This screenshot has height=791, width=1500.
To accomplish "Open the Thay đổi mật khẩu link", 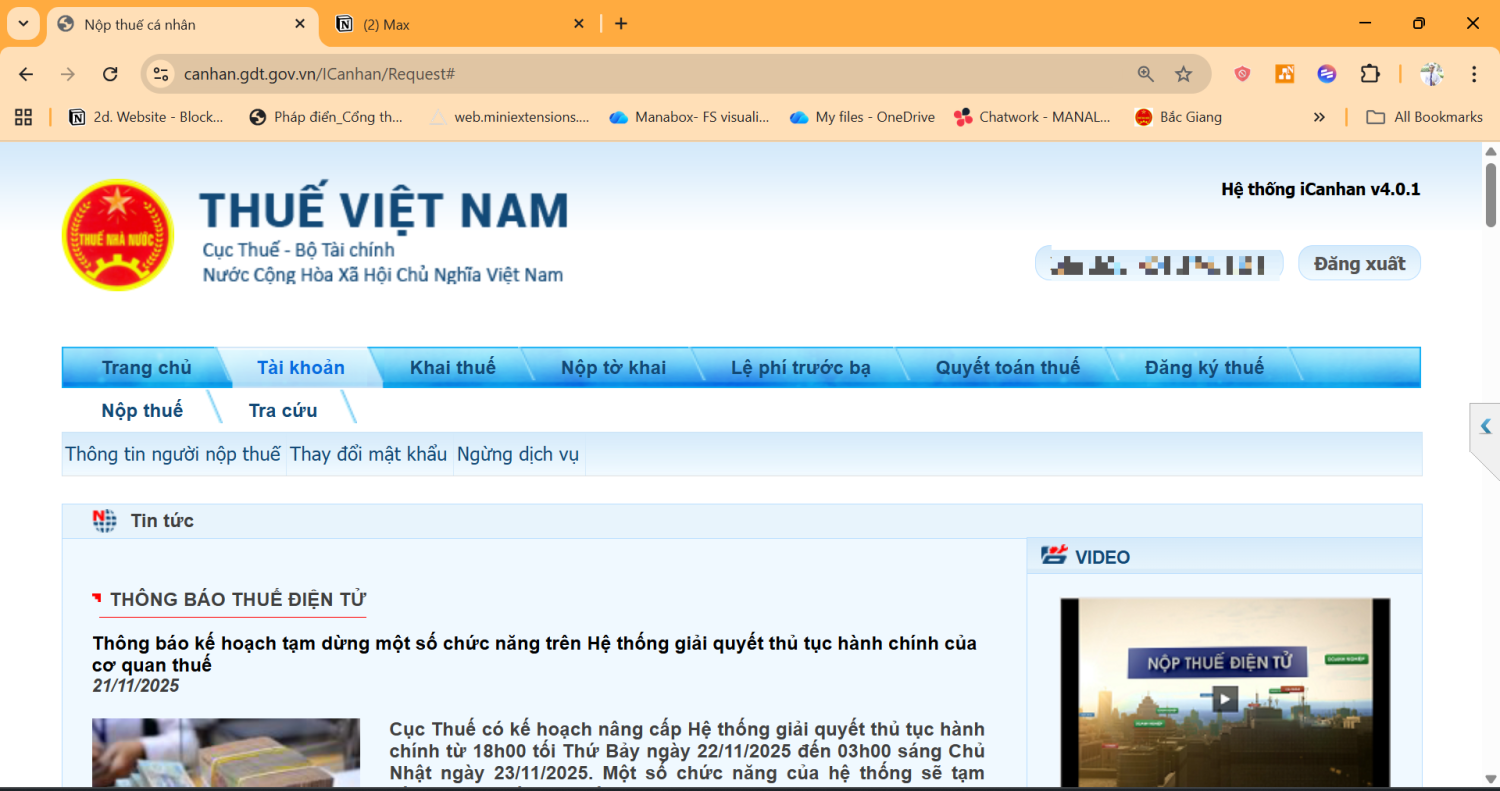I will [x=368, y=454].
